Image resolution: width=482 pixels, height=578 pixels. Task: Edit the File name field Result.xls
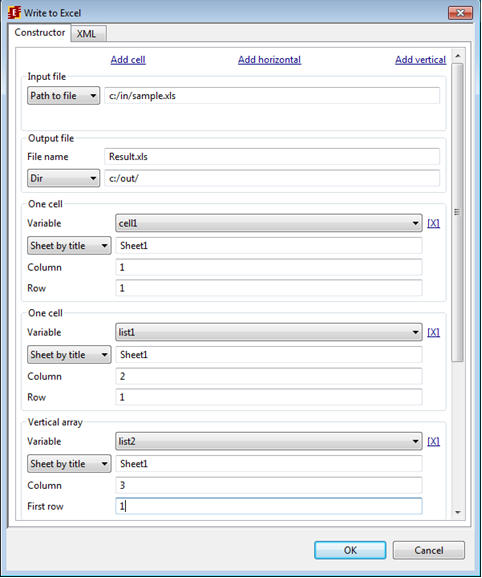[272, 157]
